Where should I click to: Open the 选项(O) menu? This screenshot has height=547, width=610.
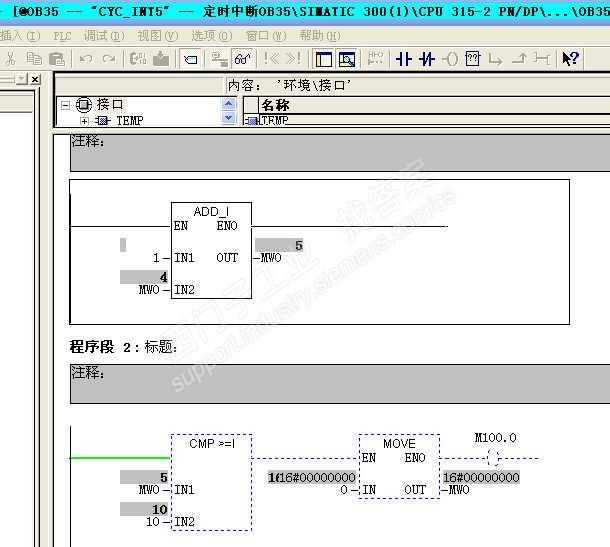[x=212, y=36]
